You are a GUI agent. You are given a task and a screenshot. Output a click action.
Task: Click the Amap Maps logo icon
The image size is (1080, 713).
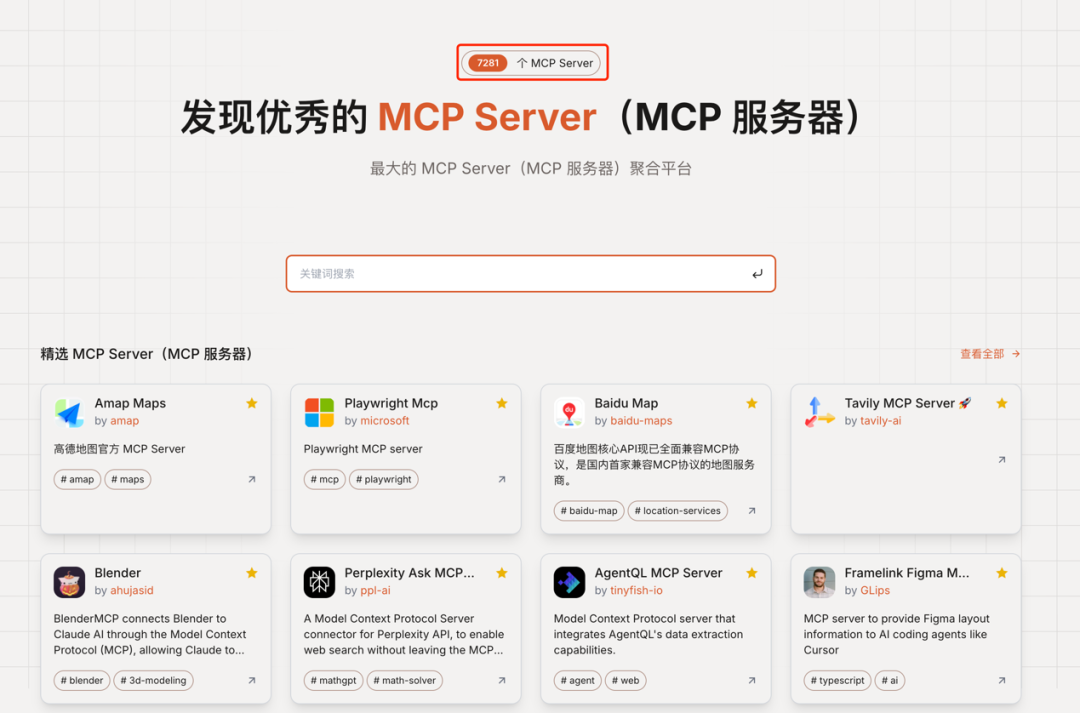coord(70,412)
